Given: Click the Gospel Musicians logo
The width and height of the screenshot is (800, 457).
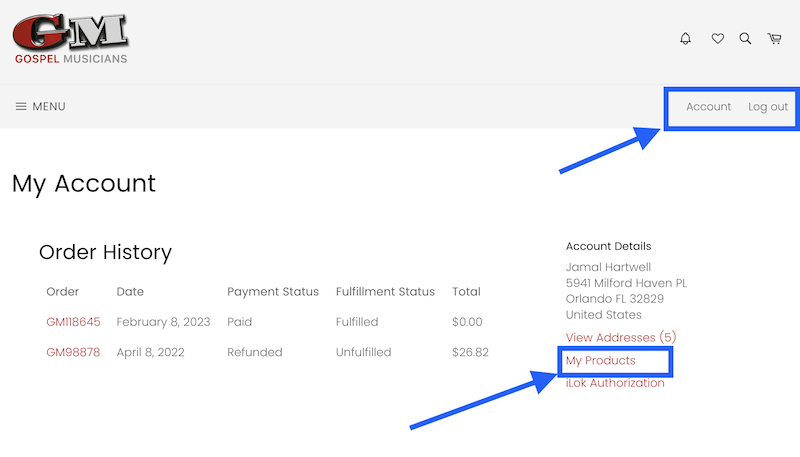Looking at the screenshot, I should click(x=70, y=39).
